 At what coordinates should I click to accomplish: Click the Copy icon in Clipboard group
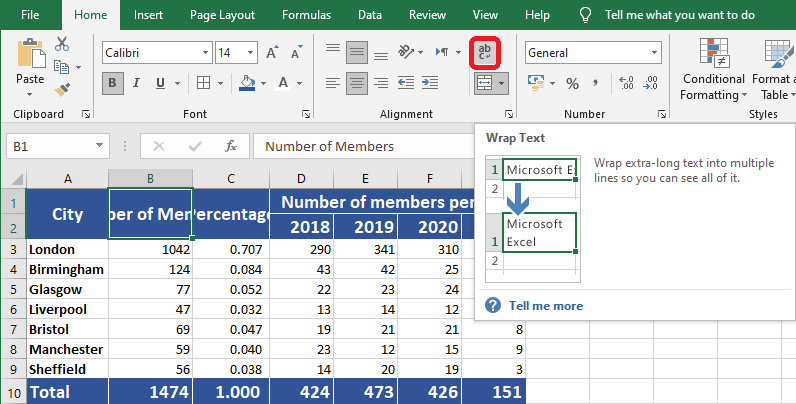[x=61, y=66]
